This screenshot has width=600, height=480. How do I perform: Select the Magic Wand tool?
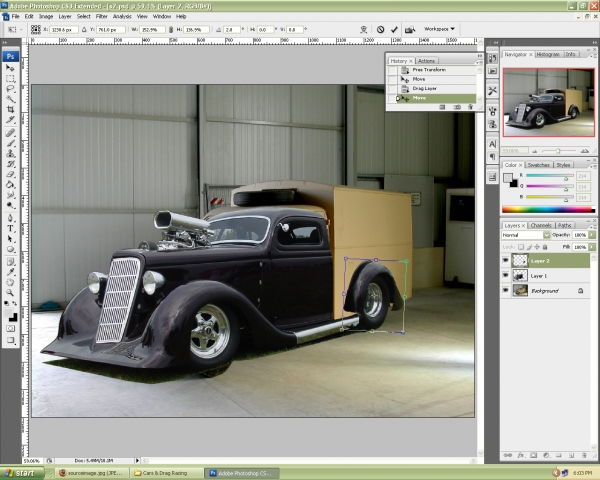point(10,99)
